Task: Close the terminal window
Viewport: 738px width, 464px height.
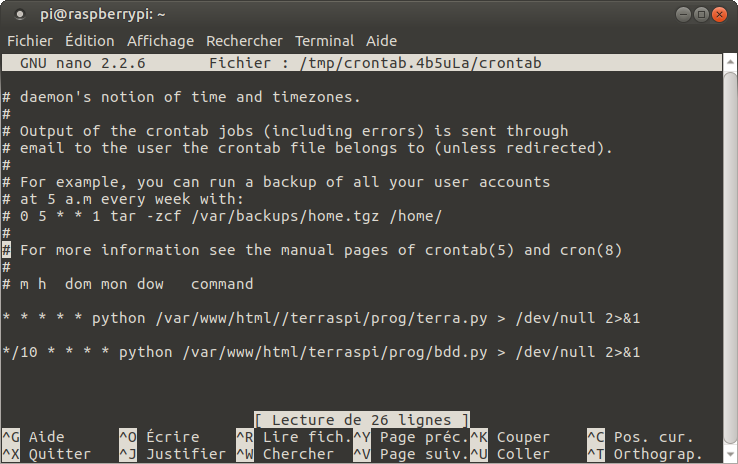Action: pos(720,14)
